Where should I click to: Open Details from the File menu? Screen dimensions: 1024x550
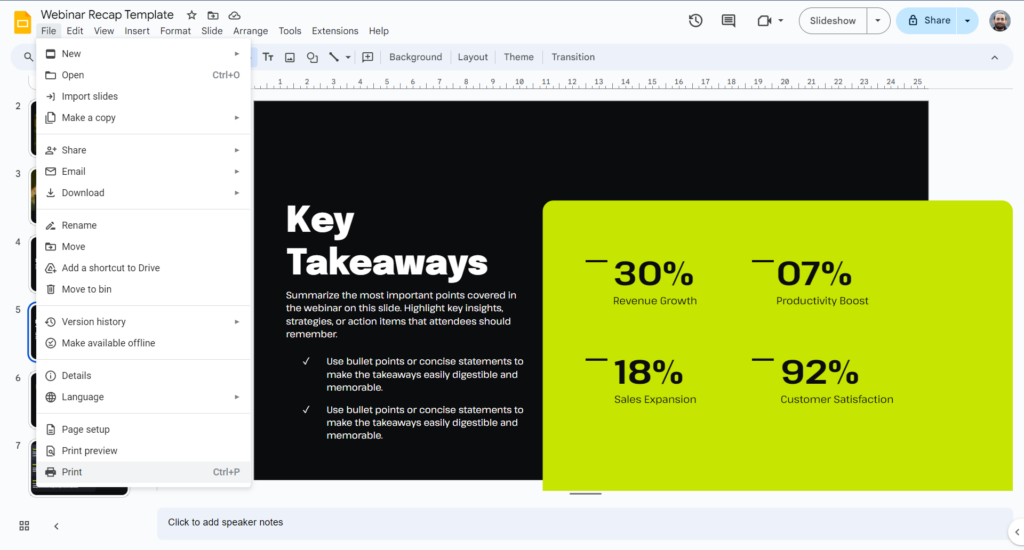[x=143, y=376]
